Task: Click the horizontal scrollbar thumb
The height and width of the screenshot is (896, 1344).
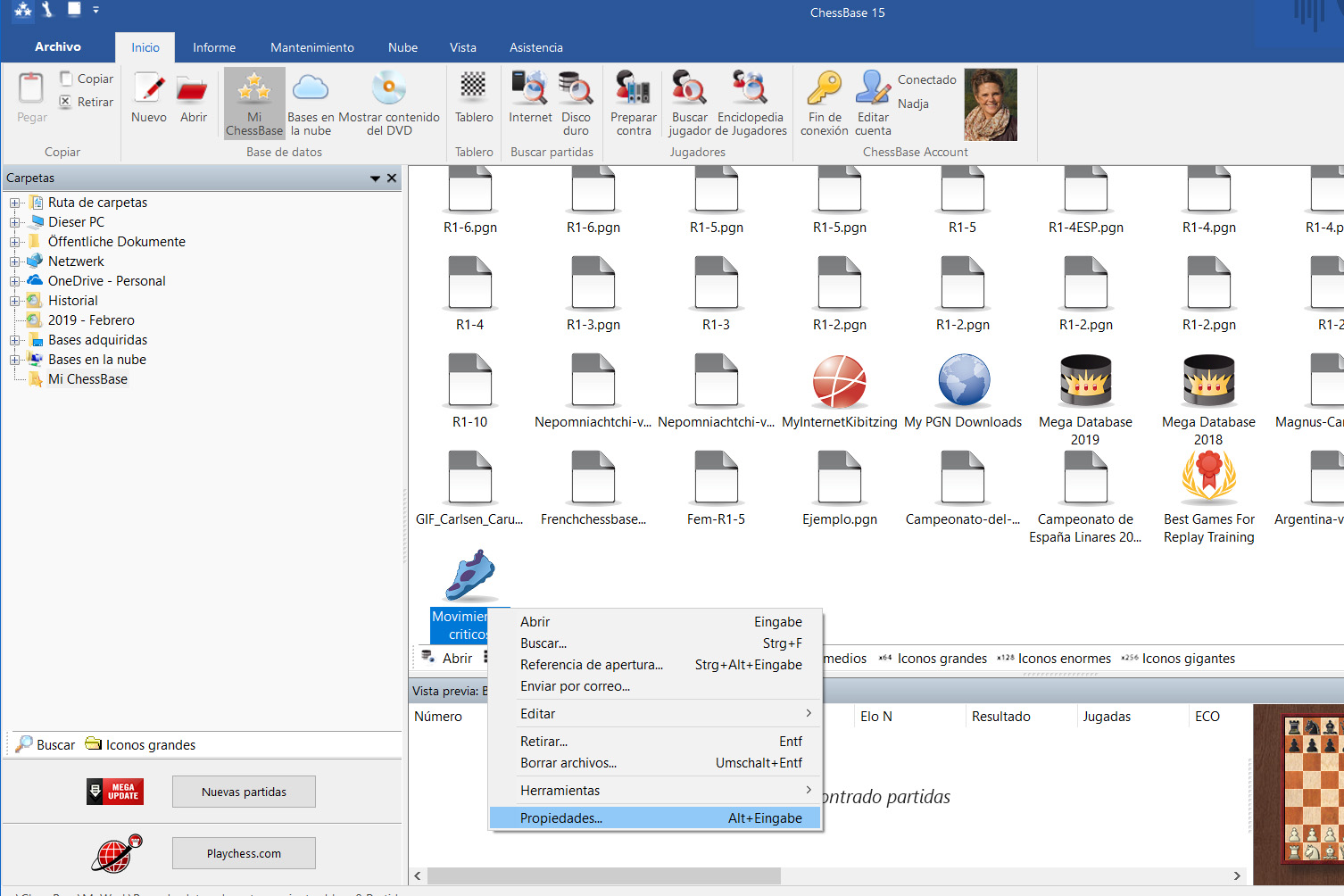Action: [603, 875]
